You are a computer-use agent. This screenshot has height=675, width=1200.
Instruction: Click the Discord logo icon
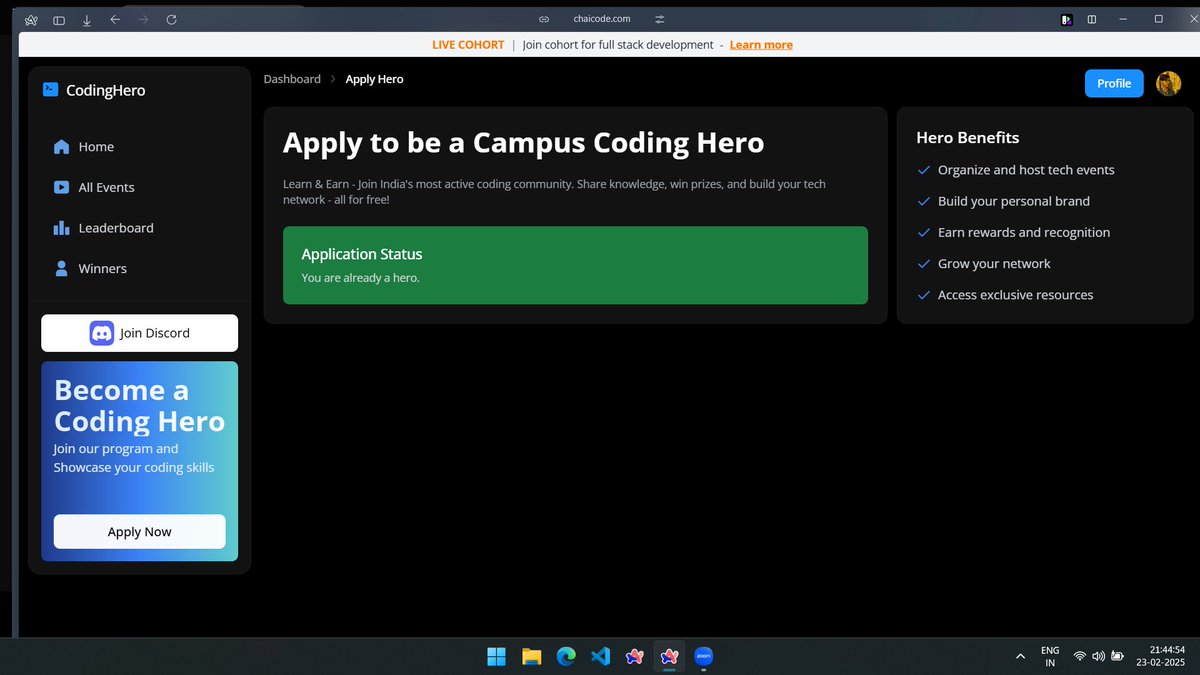pyautogui.click(x=102, y=333)
